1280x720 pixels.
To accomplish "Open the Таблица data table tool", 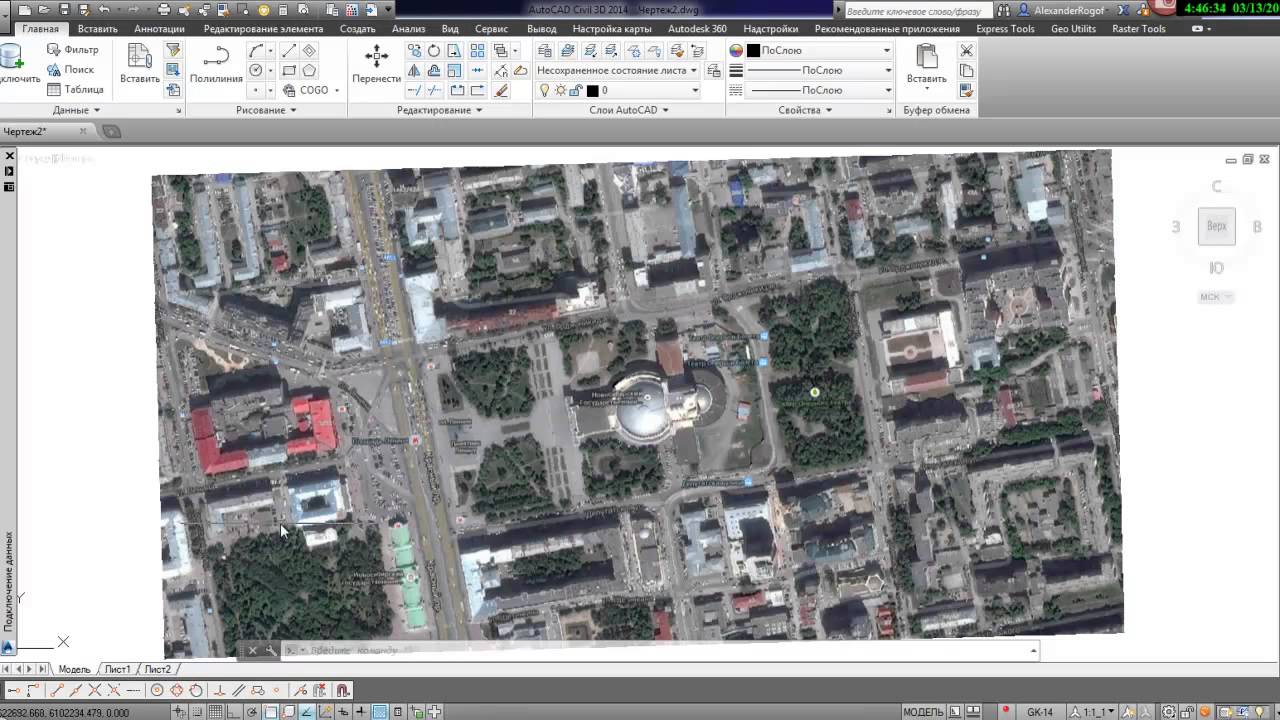I will (75, 90).
